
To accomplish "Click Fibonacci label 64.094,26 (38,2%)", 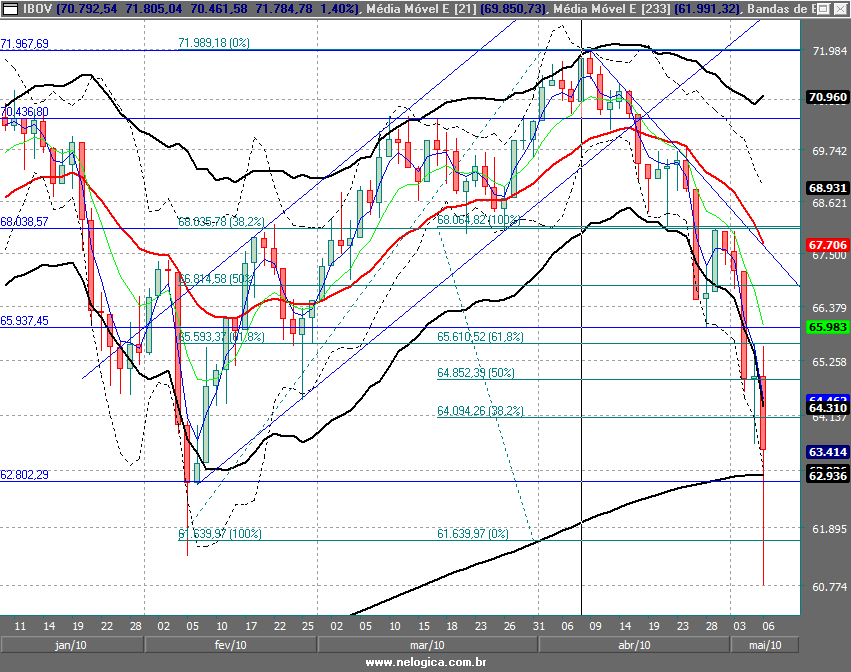I will point(480,411).
